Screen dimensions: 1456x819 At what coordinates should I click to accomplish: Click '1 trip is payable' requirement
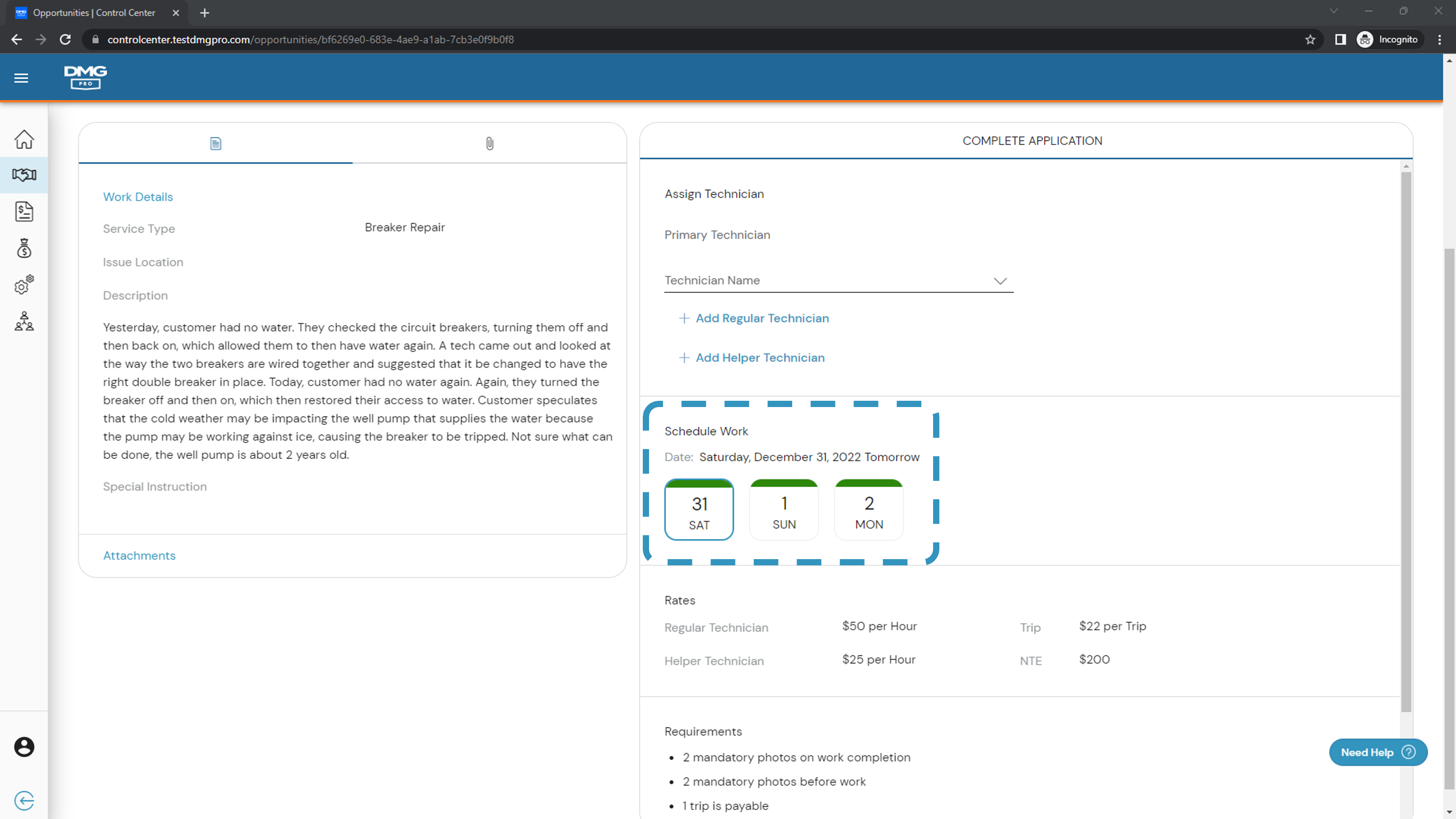(725, 806)
